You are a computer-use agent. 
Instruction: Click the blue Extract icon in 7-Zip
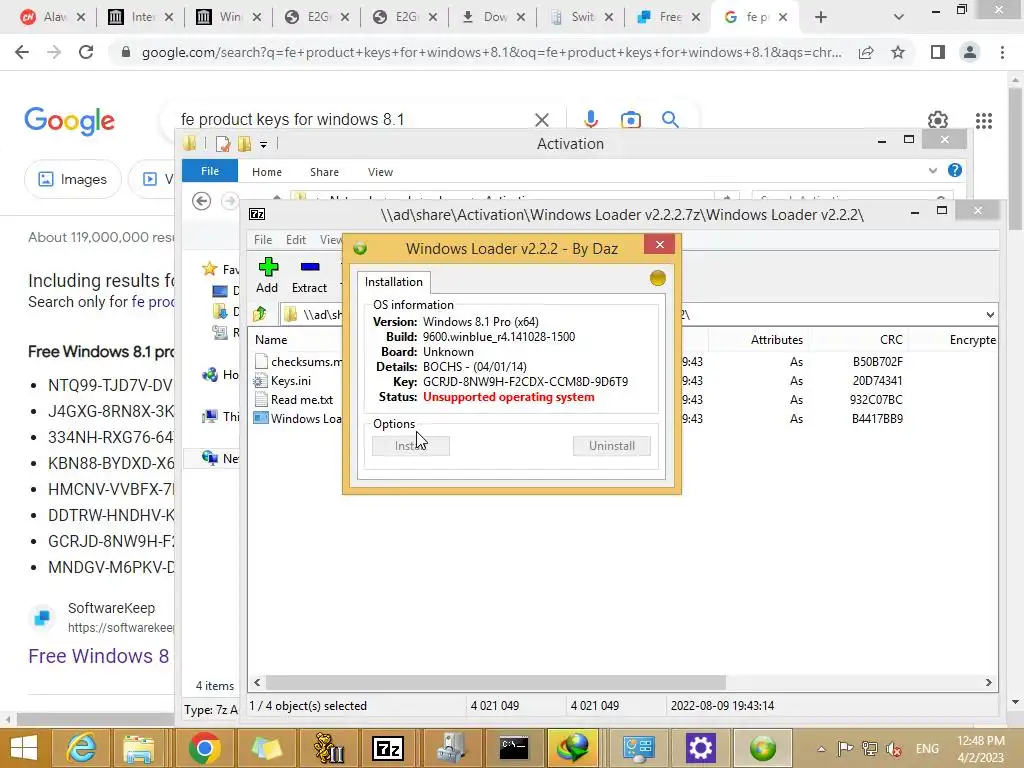pos(310,266)
